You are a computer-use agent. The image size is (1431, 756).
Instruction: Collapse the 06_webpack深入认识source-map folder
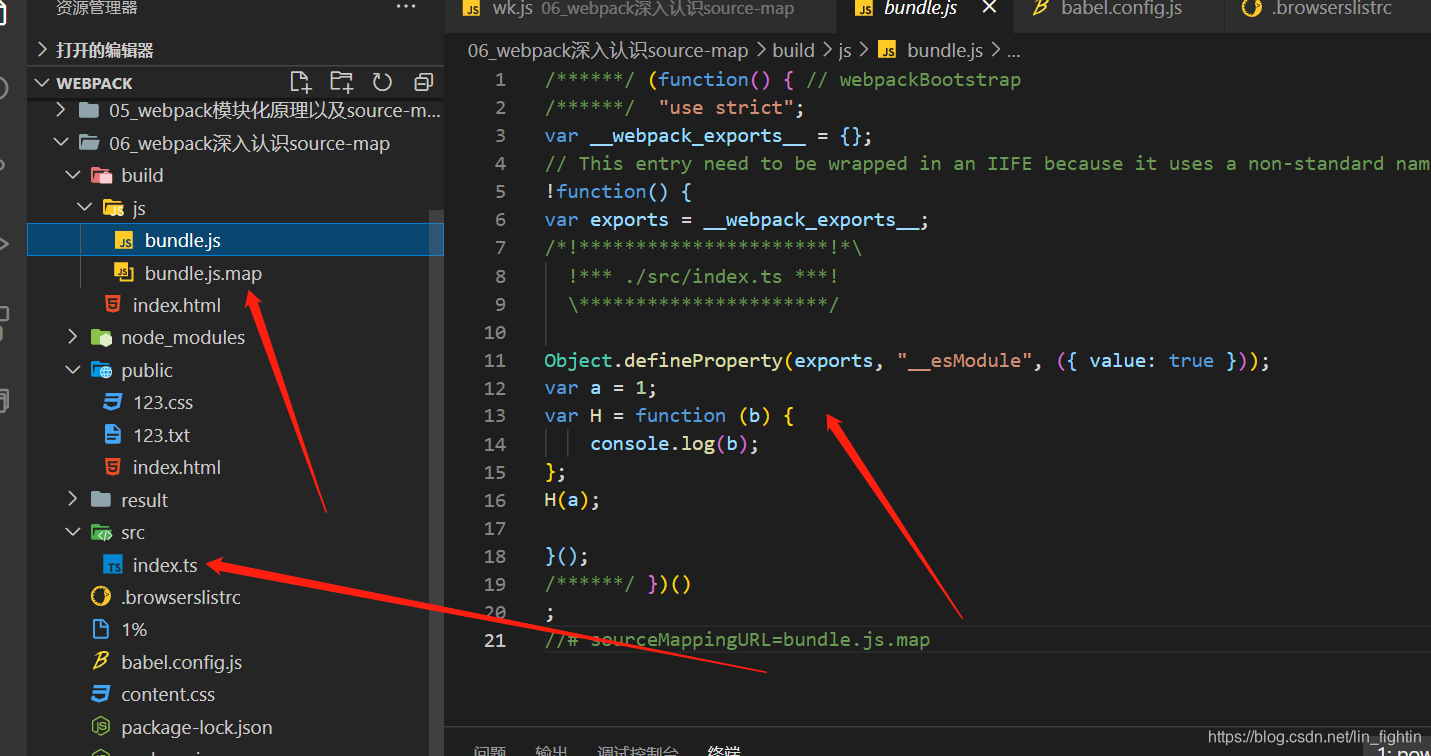[x=61, y=143]
